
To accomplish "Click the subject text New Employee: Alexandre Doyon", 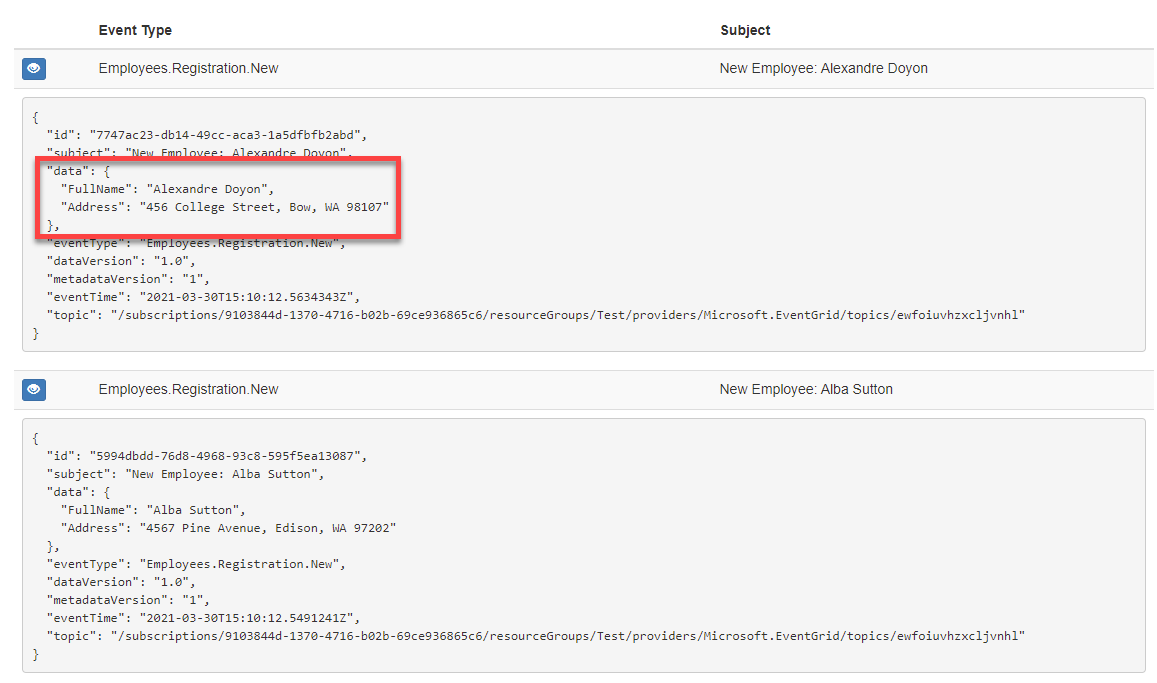I will pos(823,68).
